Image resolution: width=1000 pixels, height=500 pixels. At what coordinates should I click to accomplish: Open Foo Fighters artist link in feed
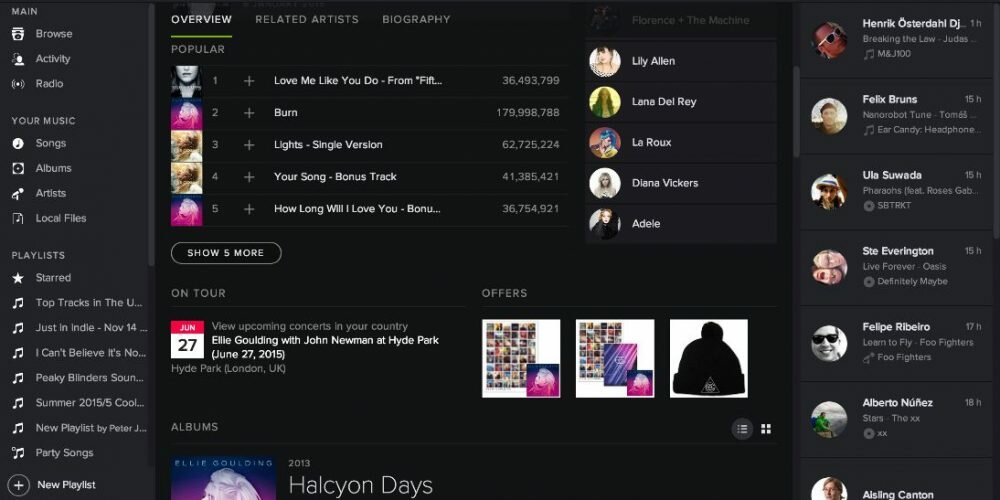[x=904, y=357]
